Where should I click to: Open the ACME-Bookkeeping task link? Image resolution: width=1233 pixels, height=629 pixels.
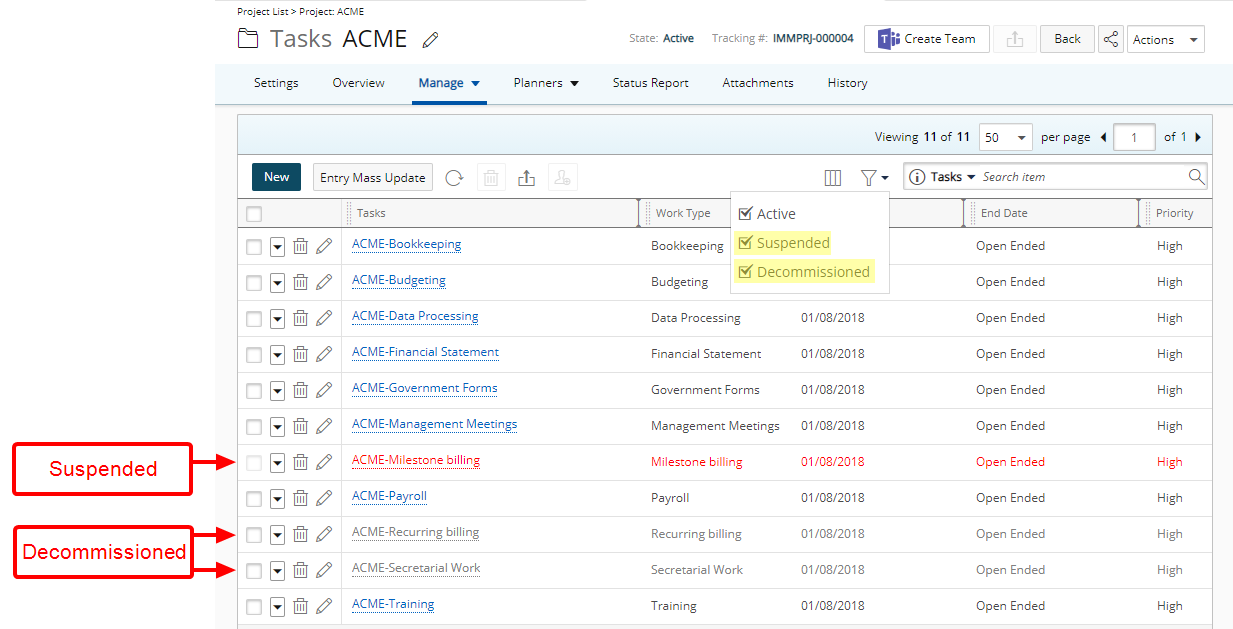406,244
